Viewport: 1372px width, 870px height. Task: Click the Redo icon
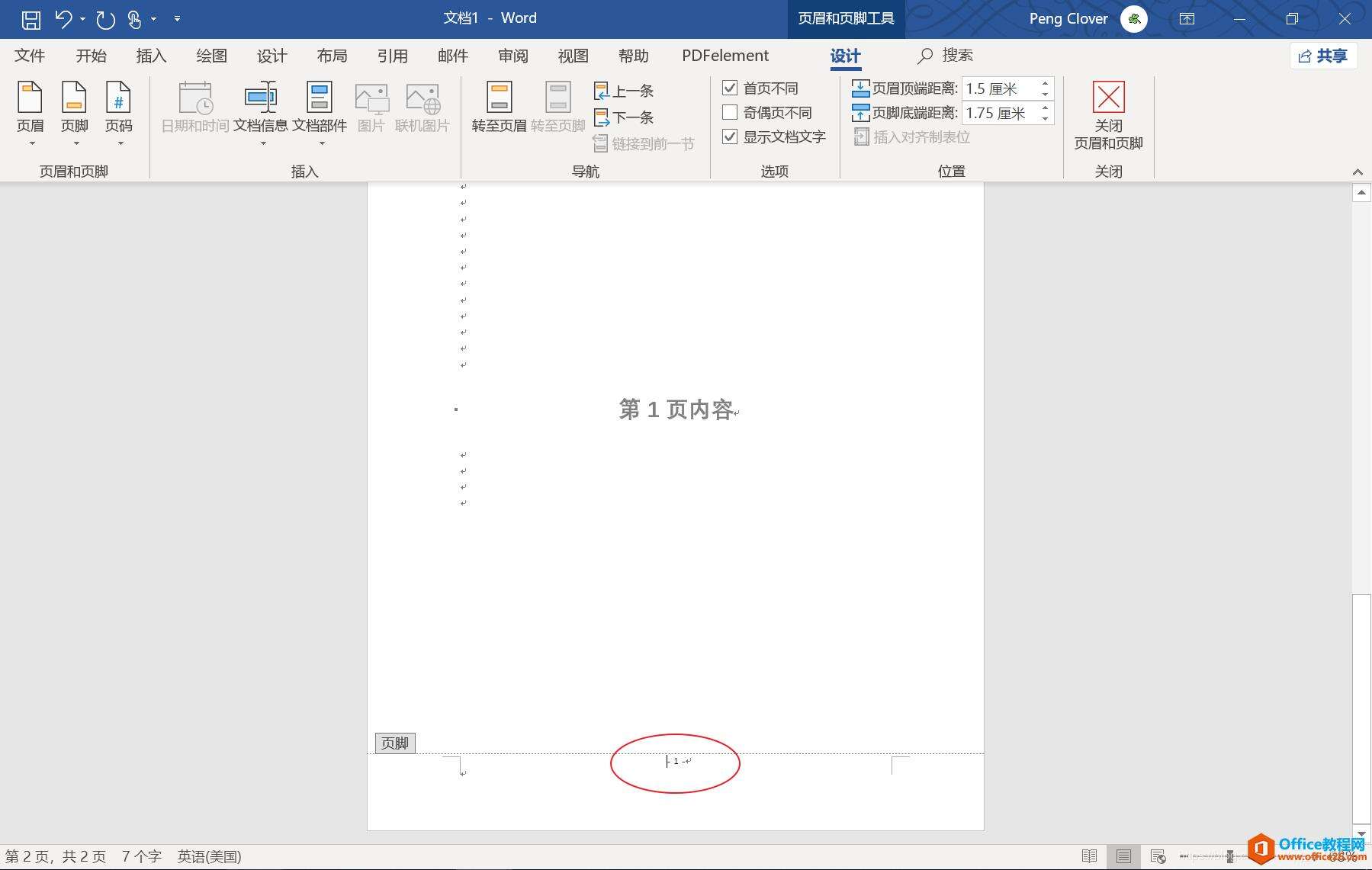(105, 19)
